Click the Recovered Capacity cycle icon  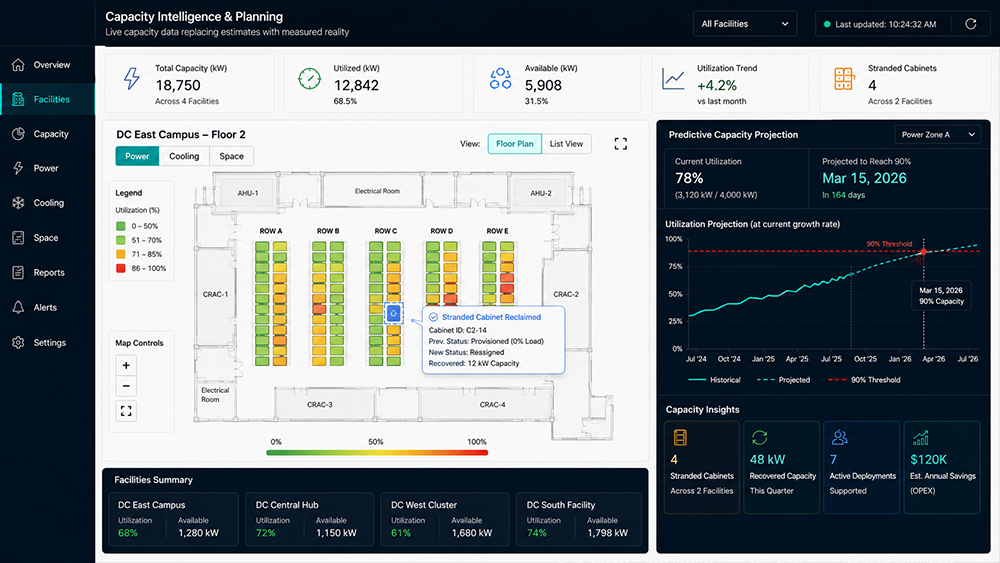coord(759,437)
